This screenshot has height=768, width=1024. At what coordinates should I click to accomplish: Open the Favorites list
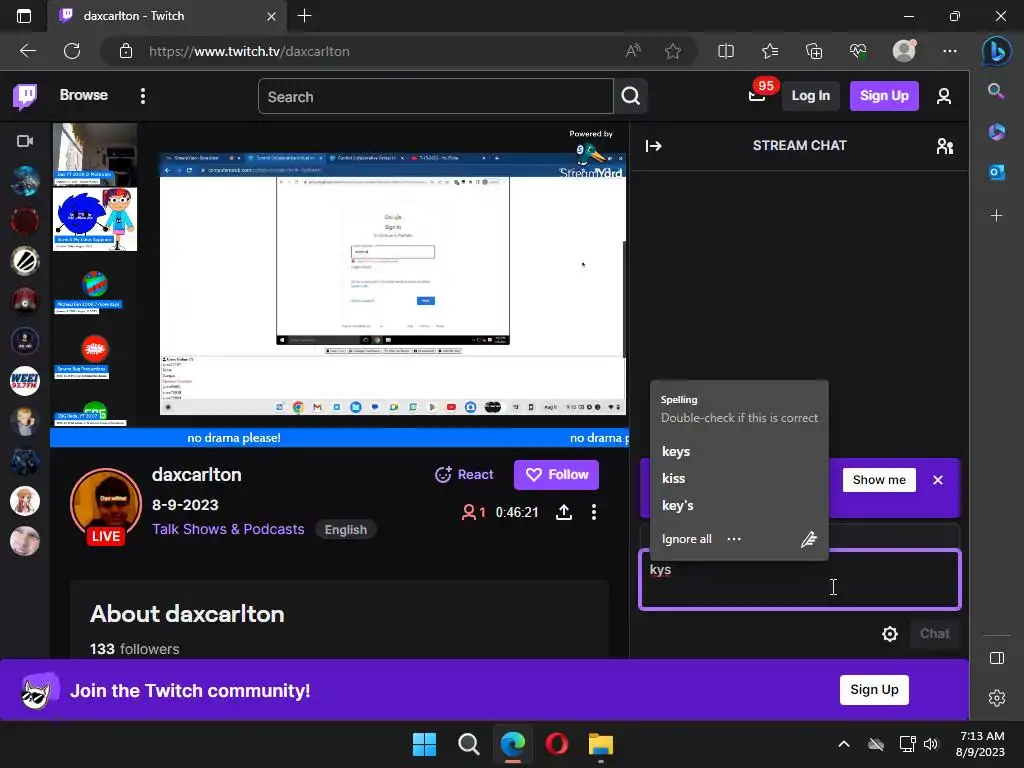[x=770, y=51]
